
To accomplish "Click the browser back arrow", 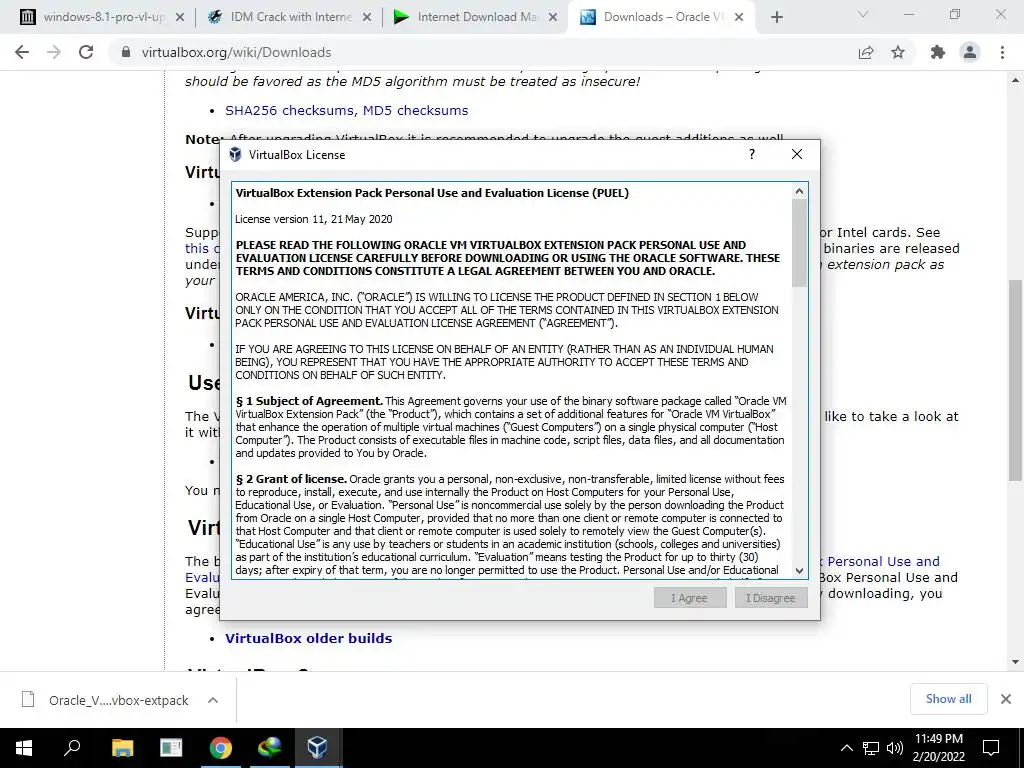I will (22, 52).
